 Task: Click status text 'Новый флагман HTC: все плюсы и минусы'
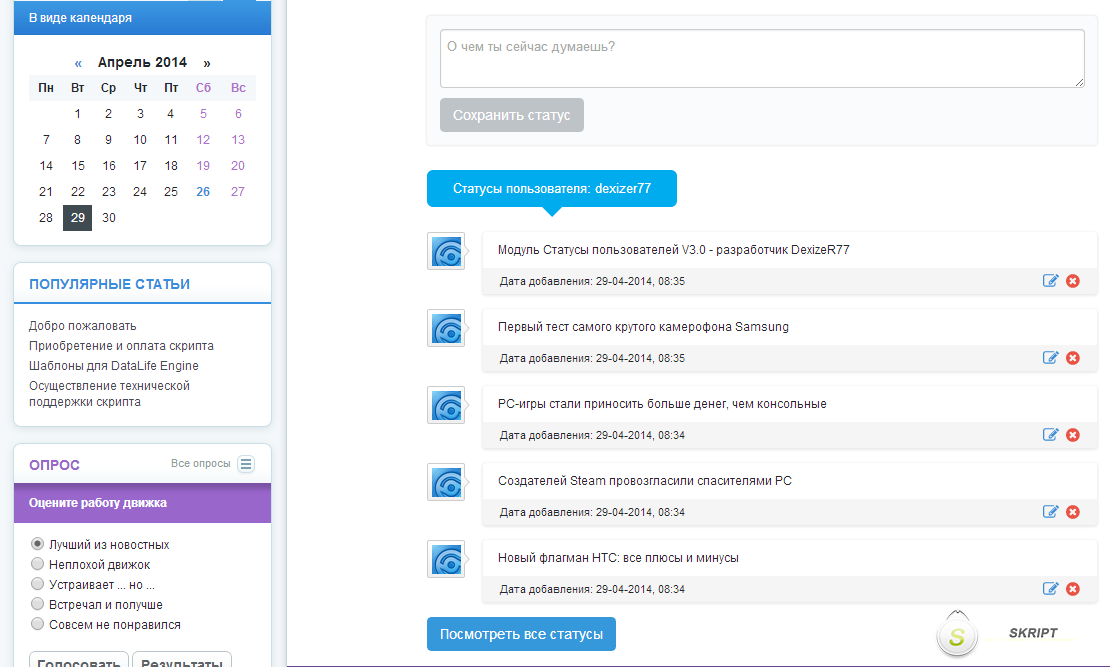618,558
